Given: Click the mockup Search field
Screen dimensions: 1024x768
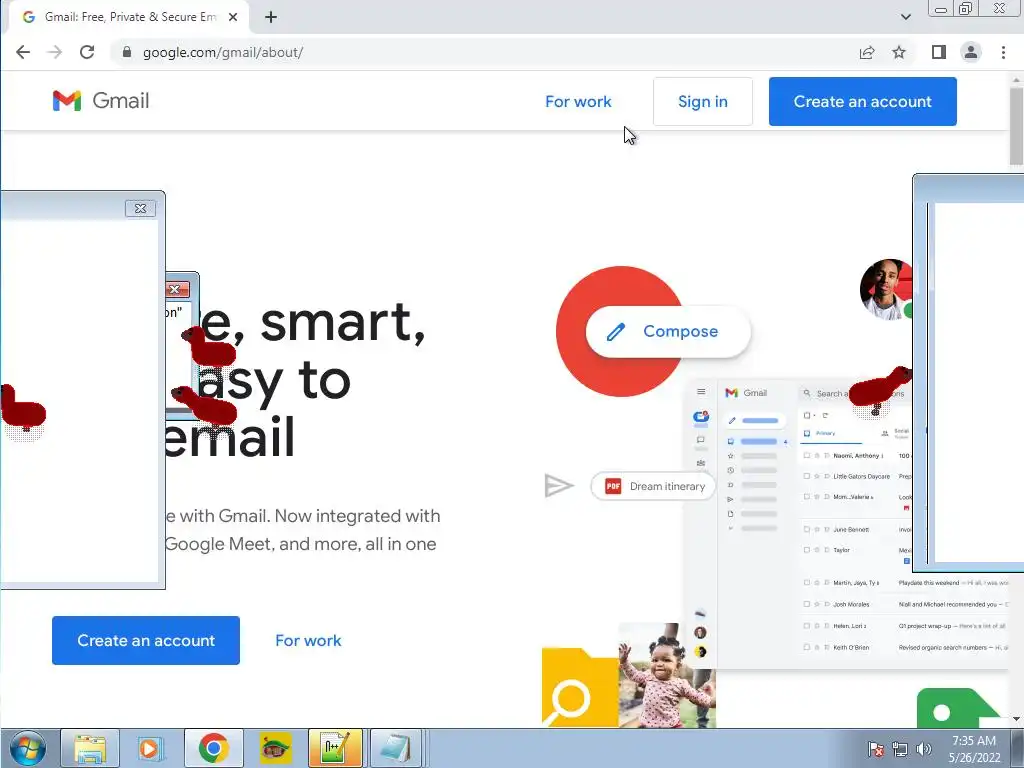Looking at the screenshot, I should click(x=854, y=393).
